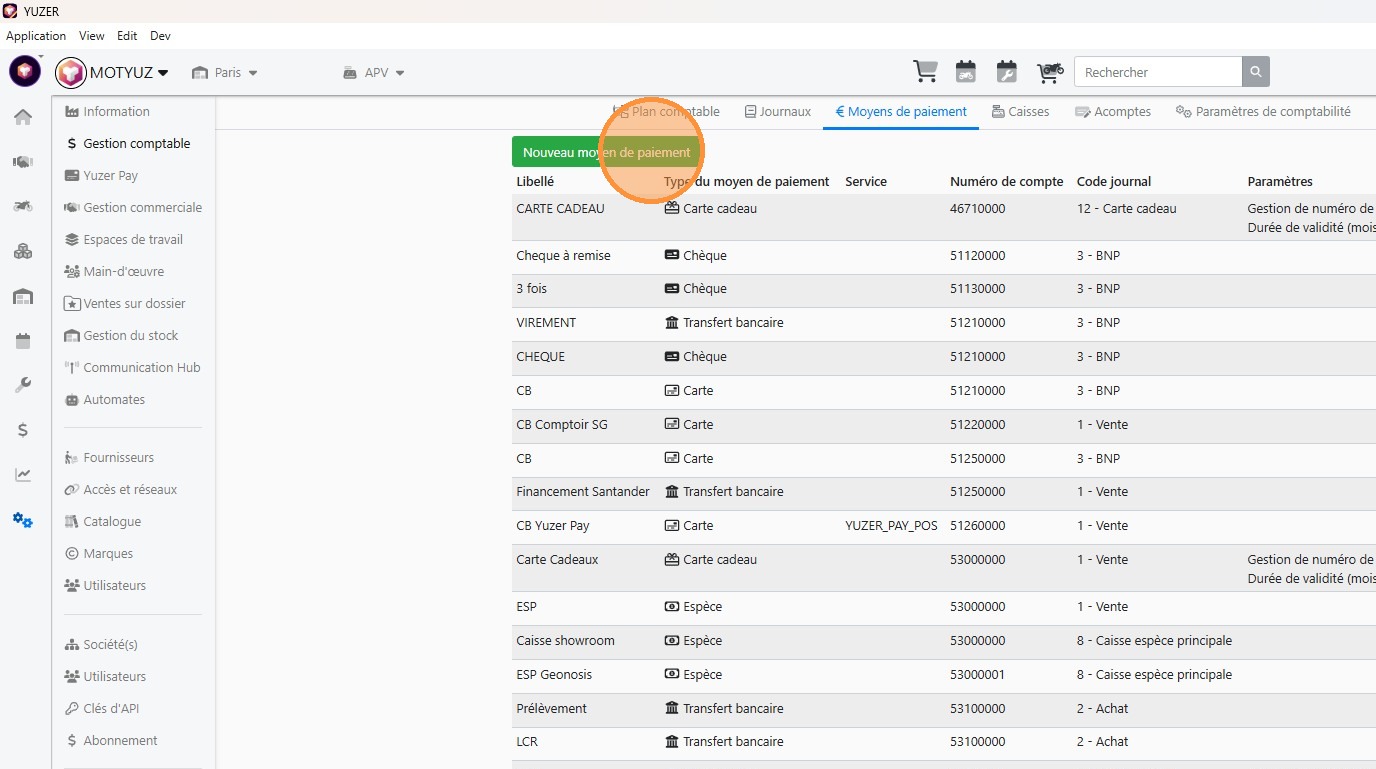Image resolution: width=1376 pixels, height=769 pixels.
Task: Open the wrench calendar icon in the top bar
Action: pyautogui.click(x=1007, y=72)
